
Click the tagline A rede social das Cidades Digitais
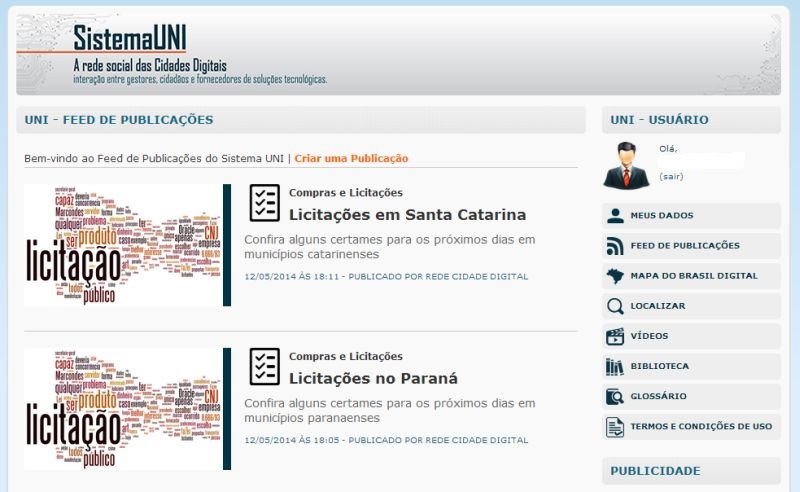tap(150, 65)
